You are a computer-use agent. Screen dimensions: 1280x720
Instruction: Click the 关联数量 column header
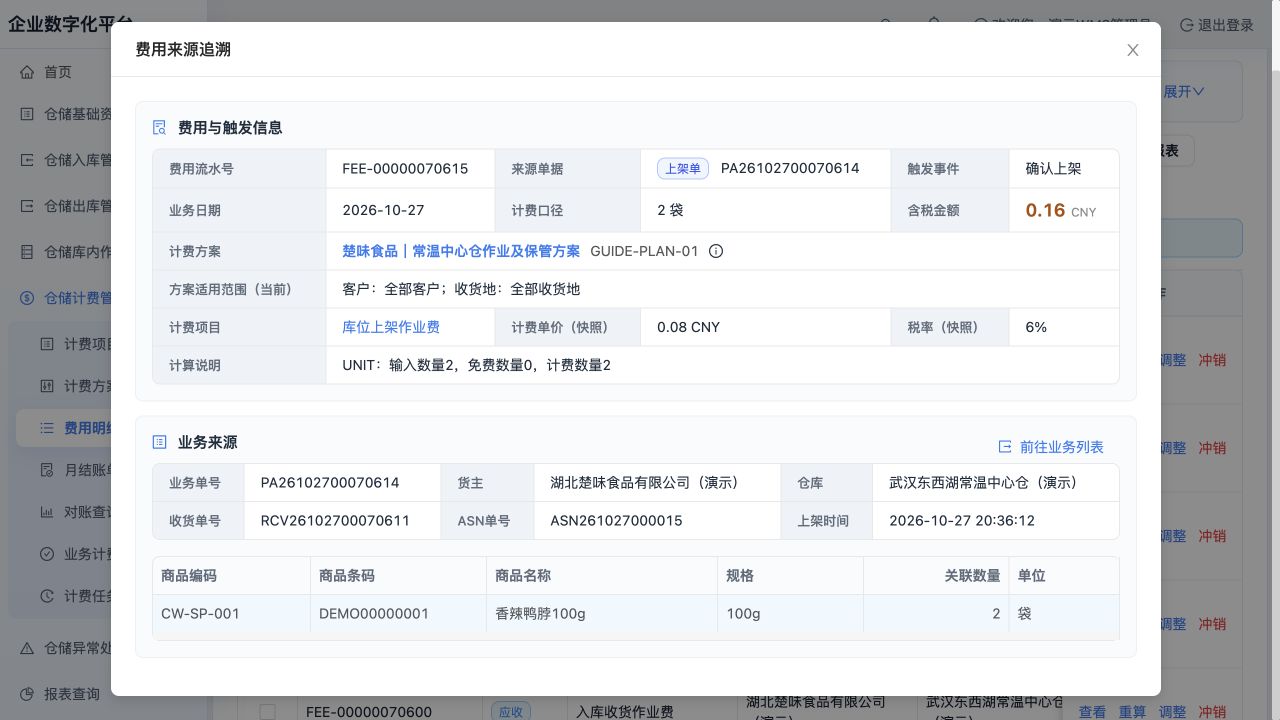(937, 576)
